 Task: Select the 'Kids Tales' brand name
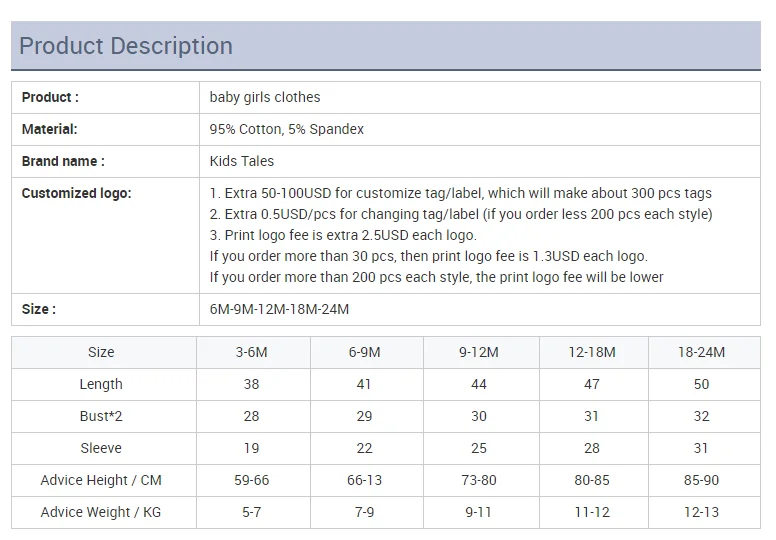pyautogui.click(x=242, y=161)
